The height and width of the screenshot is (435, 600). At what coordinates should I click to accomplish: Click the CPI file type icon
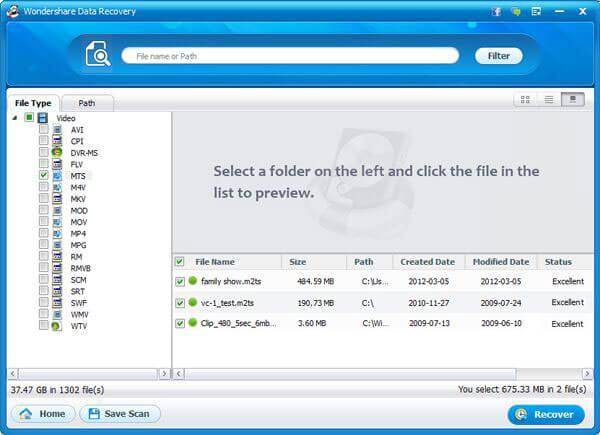[57, 141]
